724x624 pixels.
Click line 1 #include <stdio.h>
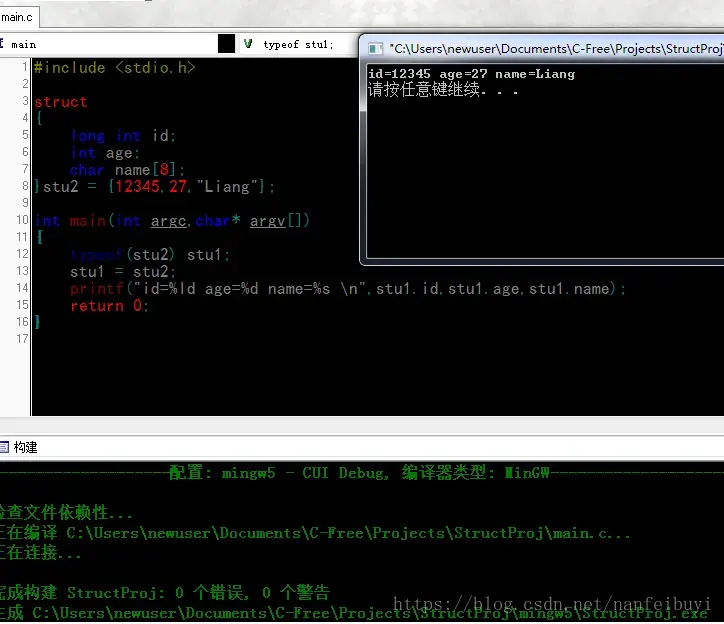tap(115, 68)
